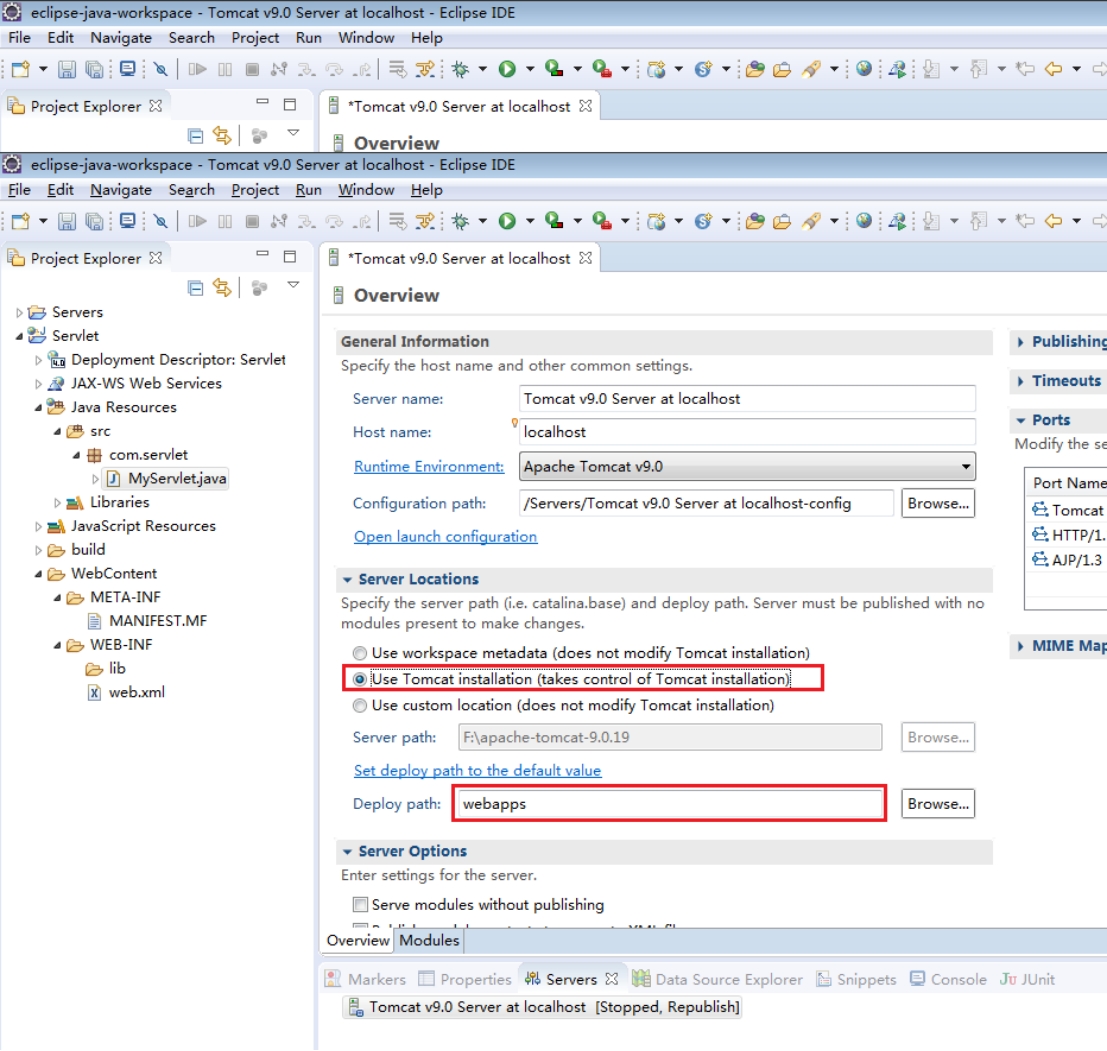Click the Server name input field
This screenshot has width=1107, height=1051.
(747, 399)
